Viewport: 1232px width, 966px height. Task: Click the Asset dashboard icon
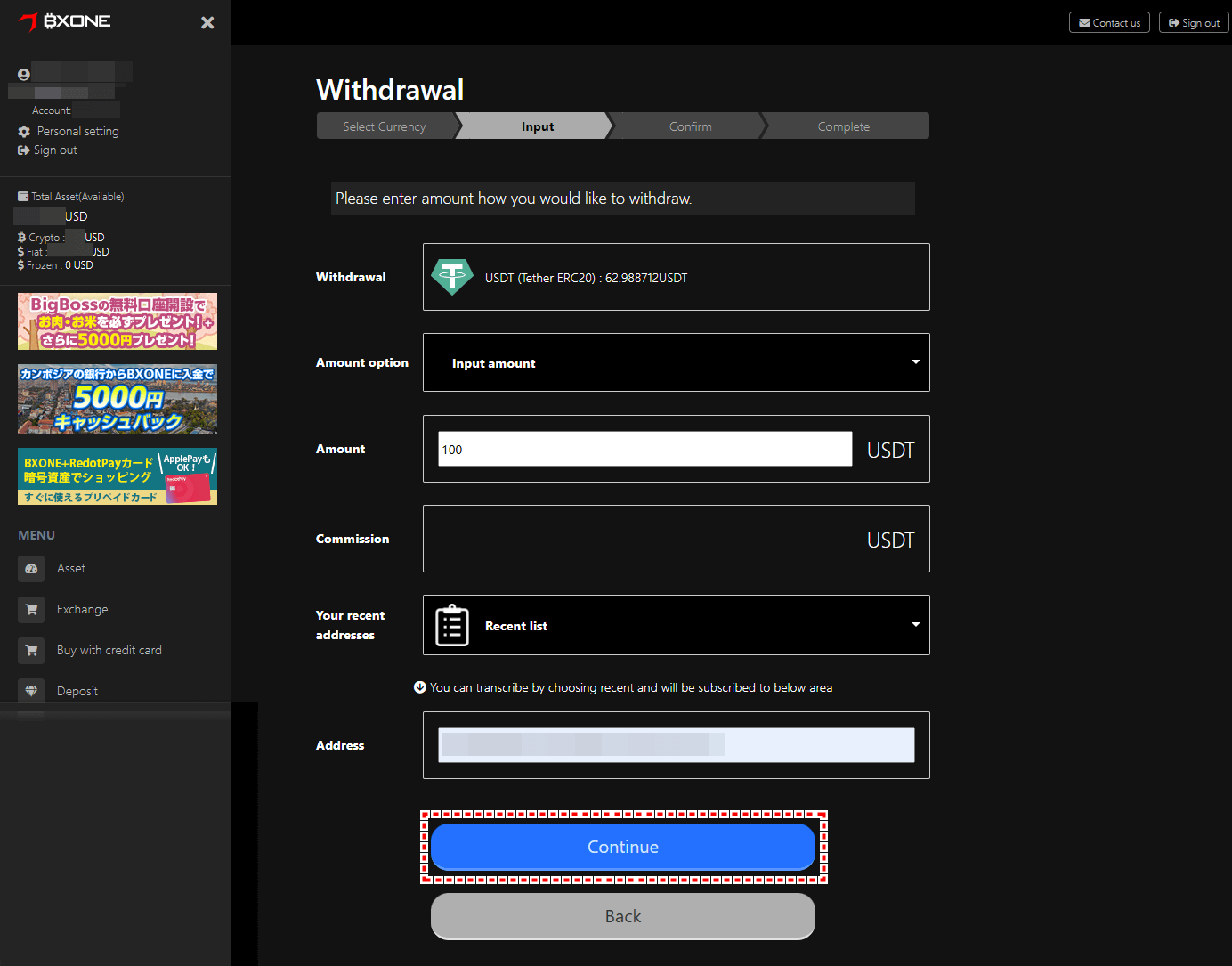coord(31,568)
